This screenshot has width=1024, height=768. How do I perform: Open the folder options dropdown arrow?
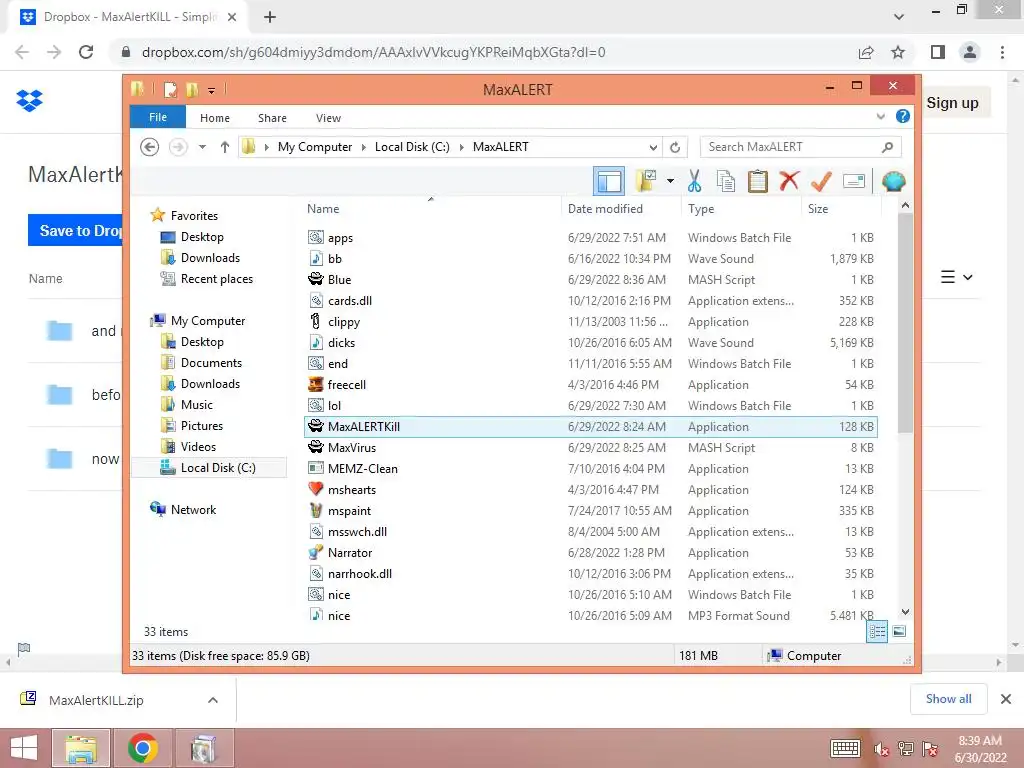670,181
